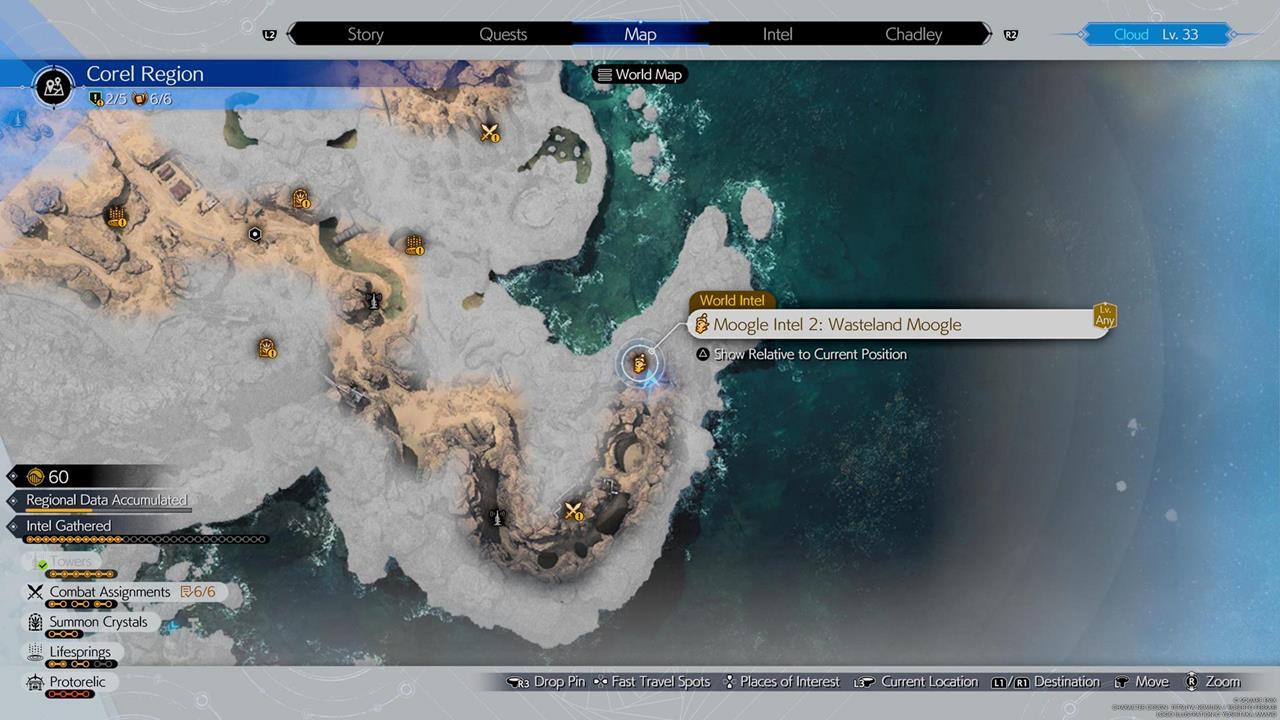Select the tower marker in the map center
The image size is (1280, 720).
tap(374, 298)
